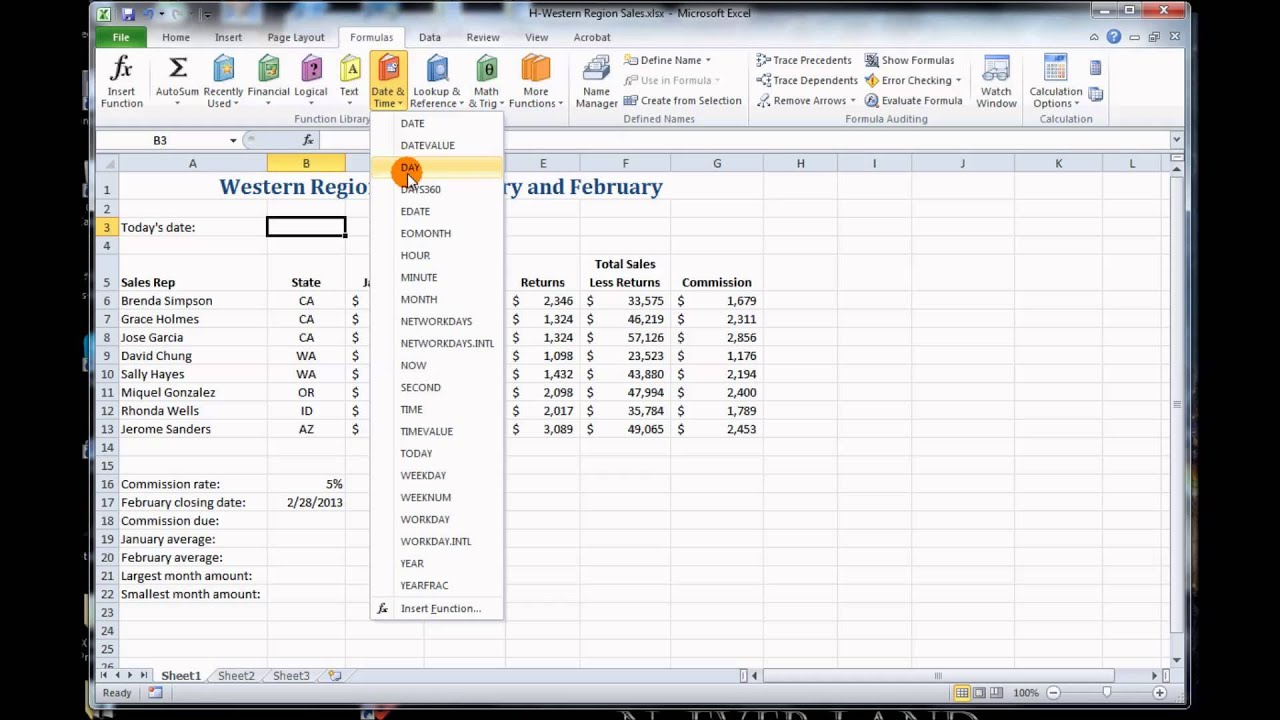Switch to Page Break Preview in status bar
The height and width of the screenshot is (720, 1280).
997,693
